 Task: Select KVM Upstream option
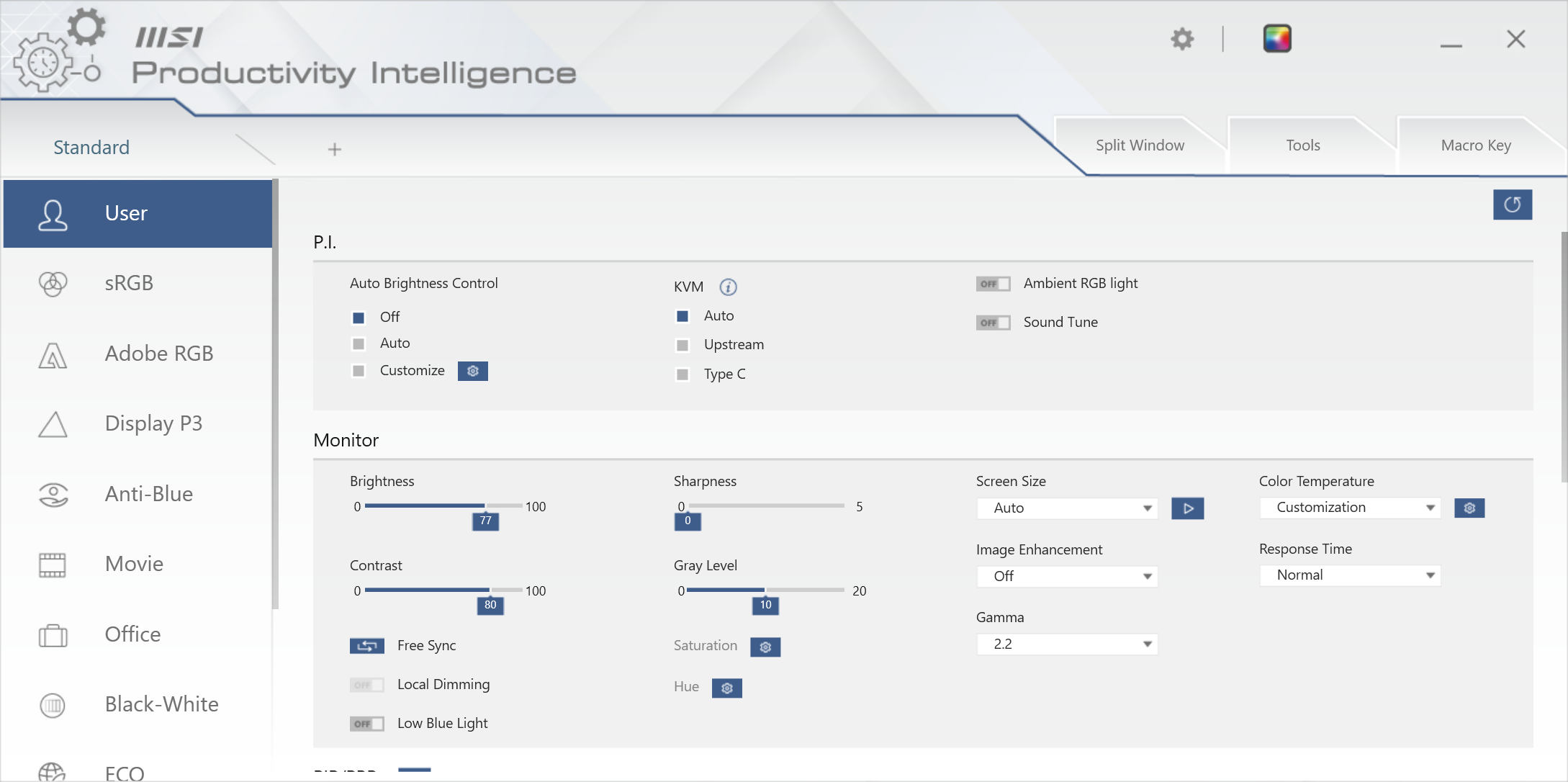682,345
